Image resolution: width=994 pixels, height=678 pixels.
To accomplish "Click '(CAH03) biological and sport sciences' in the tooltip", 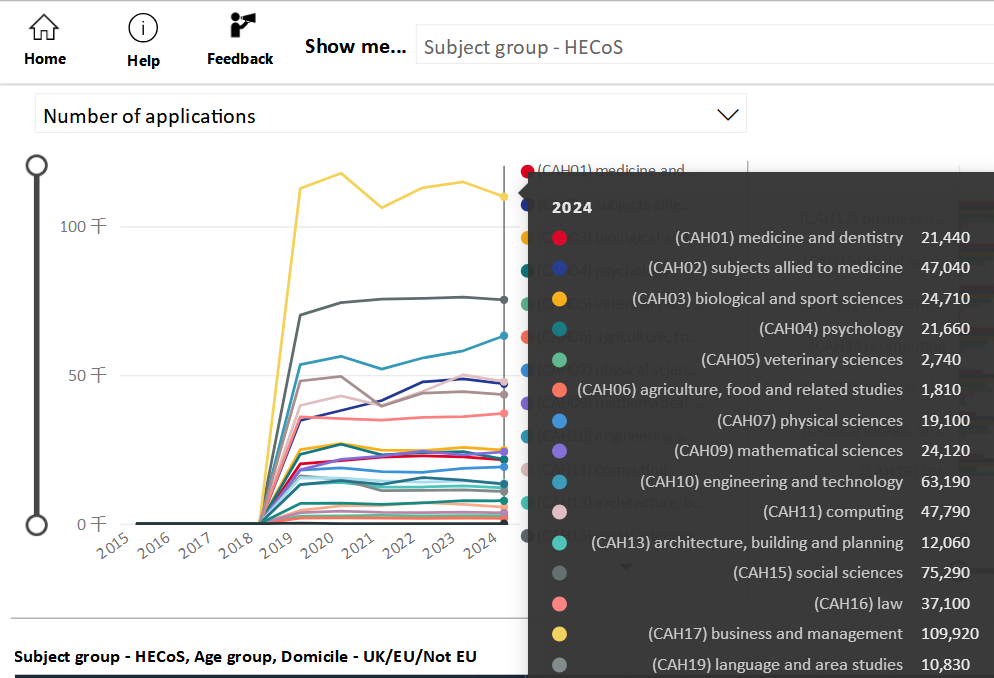I will pyautogui.click(x=767, y=298).
